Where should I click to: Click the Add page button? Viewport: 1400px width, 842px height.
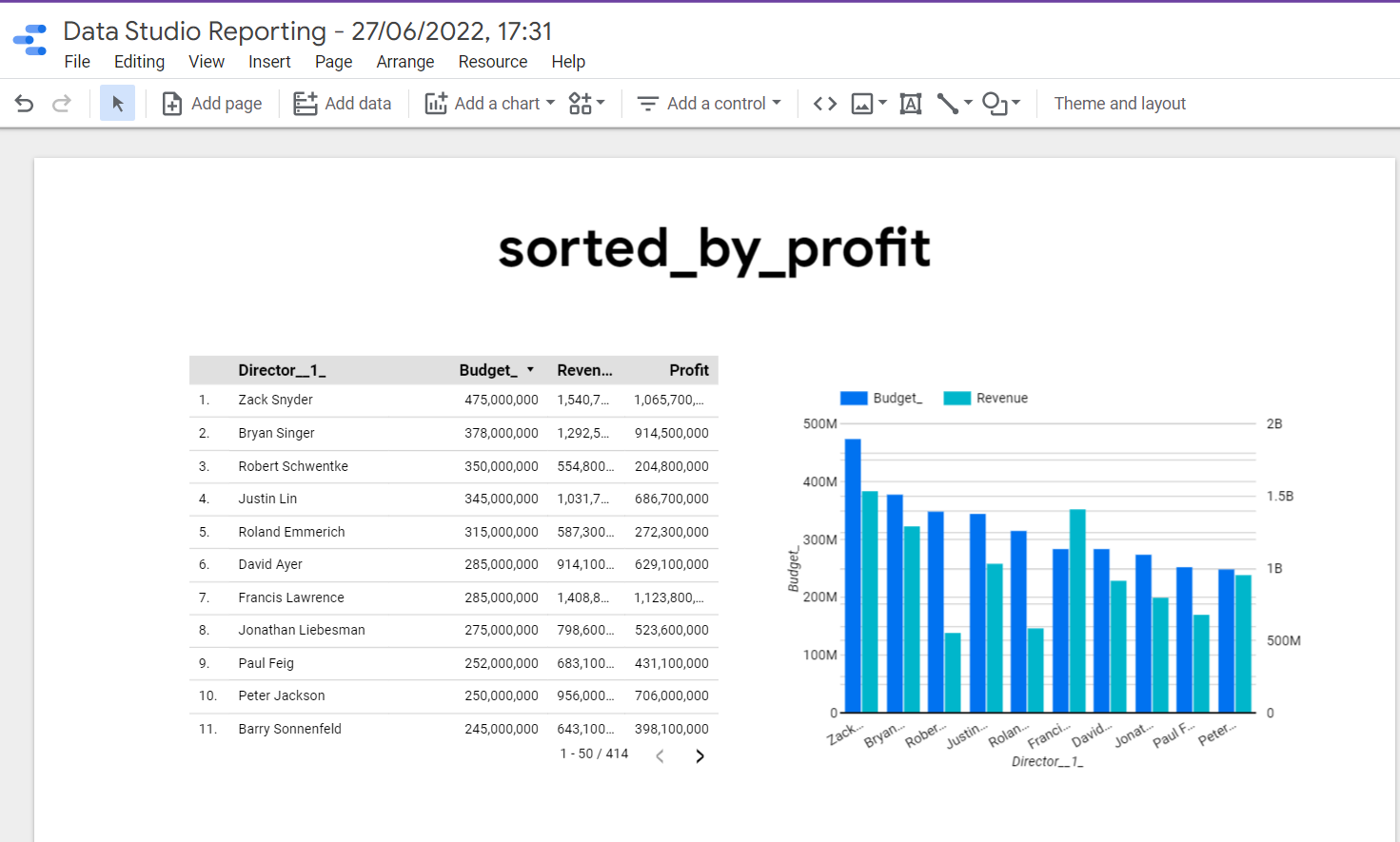click(212, 104)
